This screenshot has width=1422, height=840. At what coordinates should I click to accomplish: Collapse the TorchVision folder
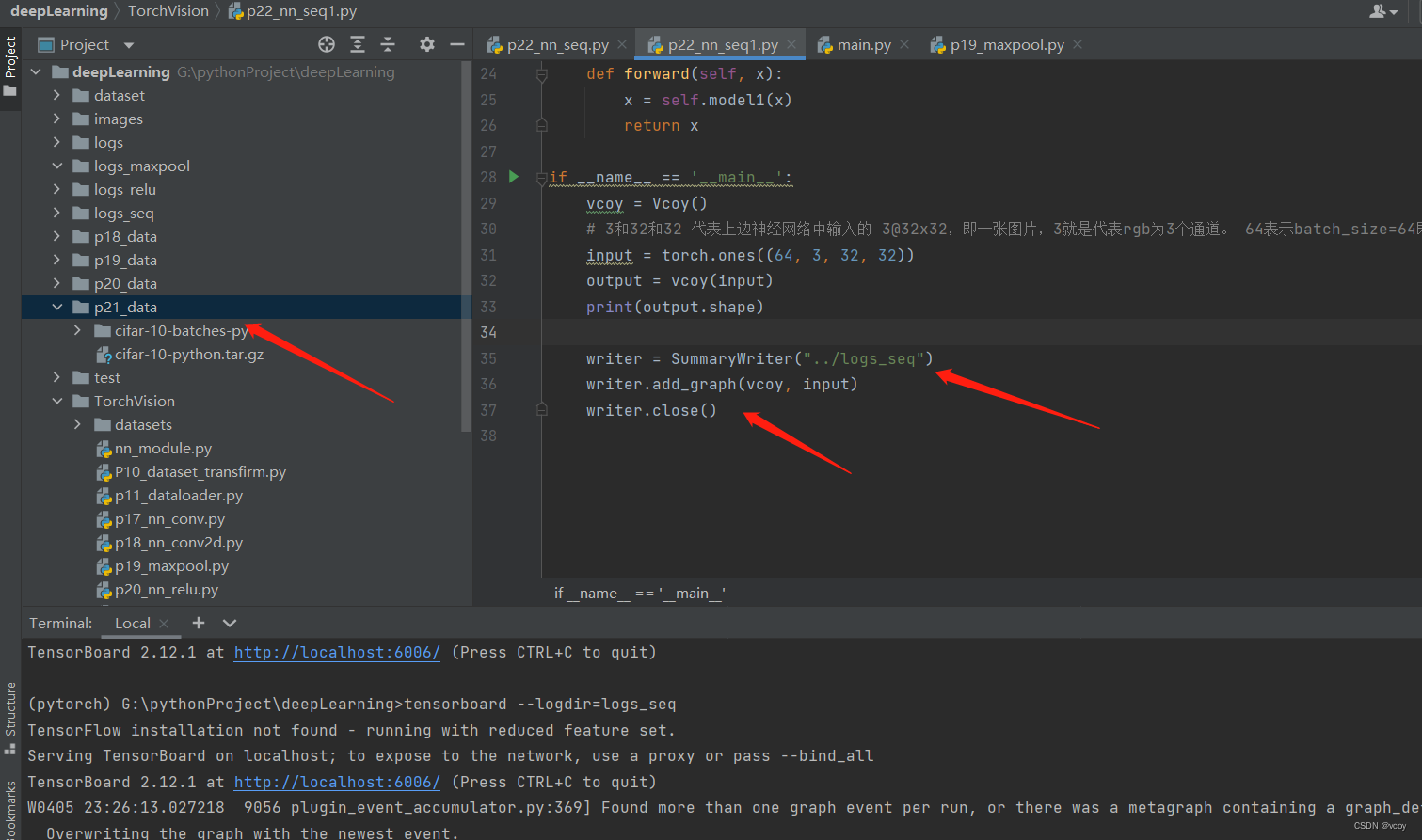pyautogui.click(x=56, y=401)
